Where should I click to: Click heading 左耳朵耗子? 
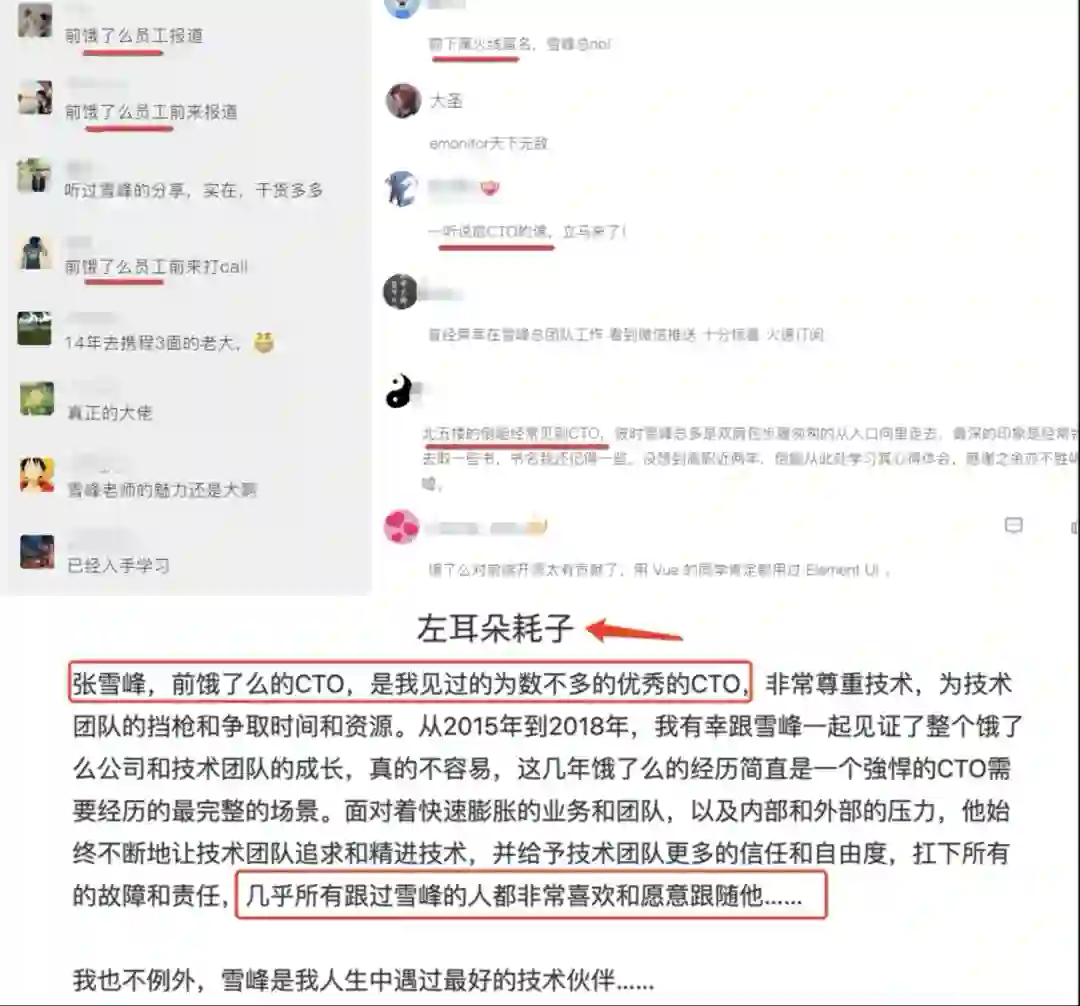(x=495, y=629)
